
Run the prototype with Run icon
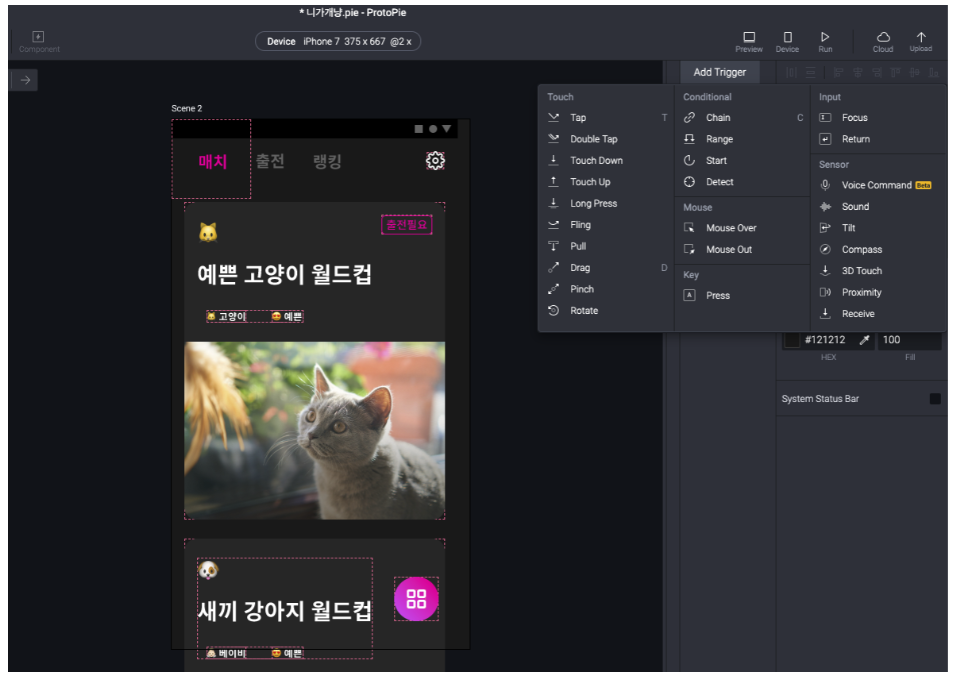point(825,41)
